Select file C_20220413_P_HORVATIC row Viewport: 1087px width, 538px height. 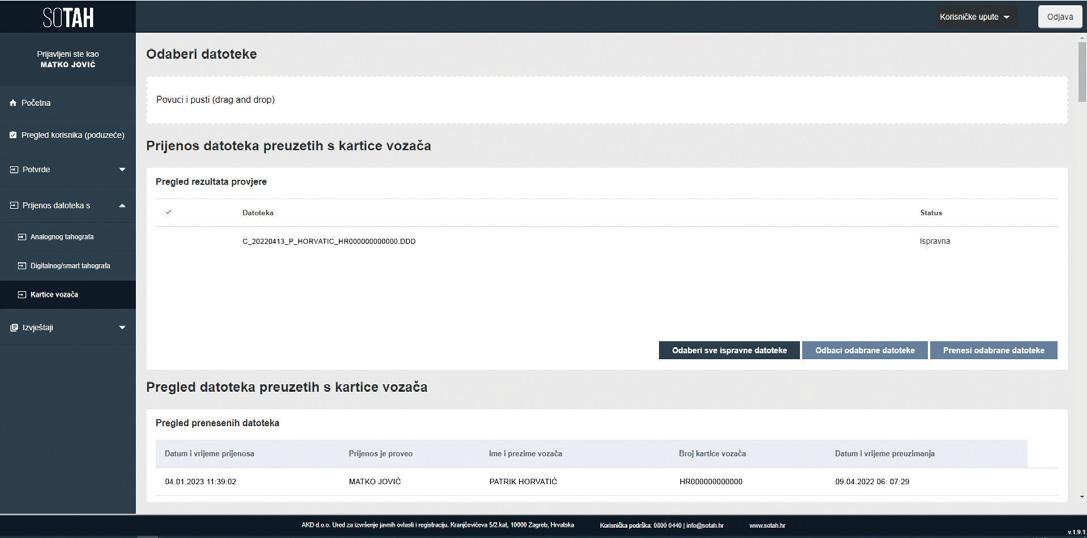(607, 242)
